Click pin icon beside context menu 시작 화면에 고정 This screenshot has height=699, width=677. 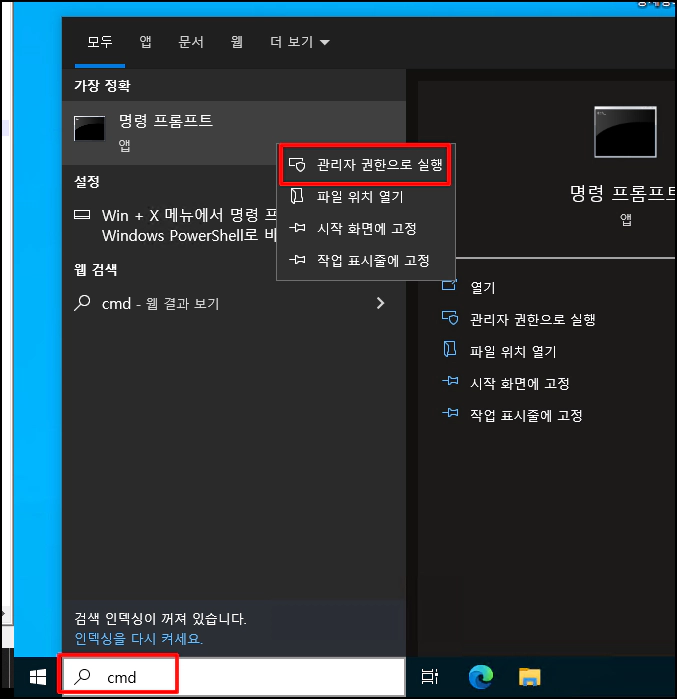tap(297, 228)
